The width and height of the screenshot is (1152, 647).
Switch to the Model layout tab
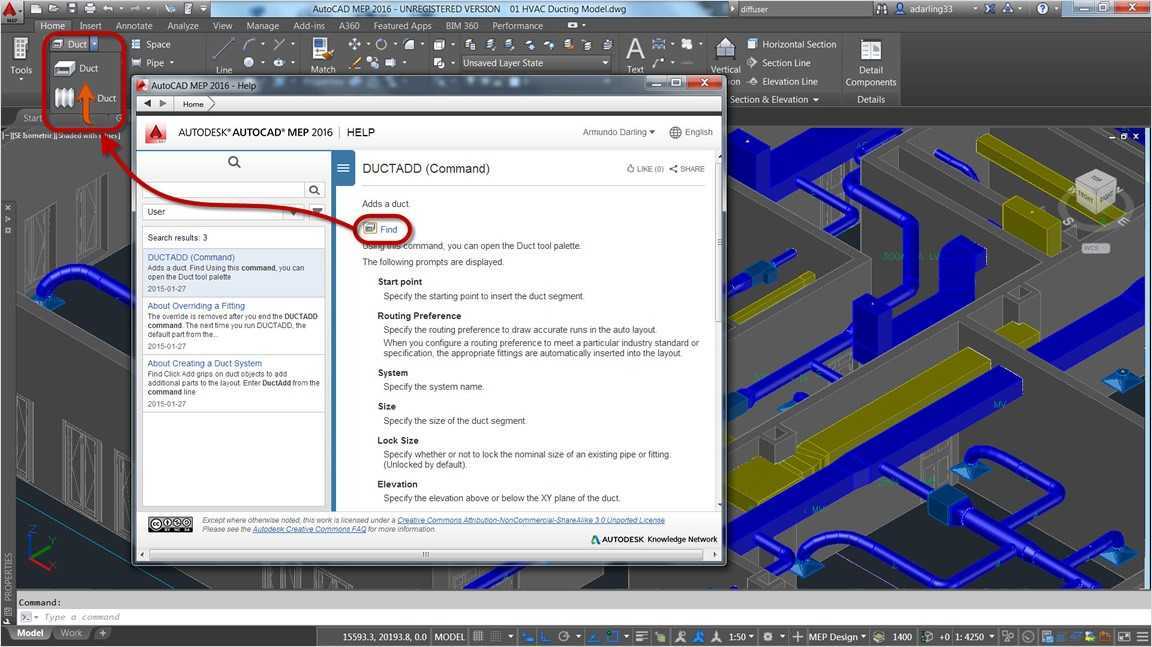(x=30, y=633)
